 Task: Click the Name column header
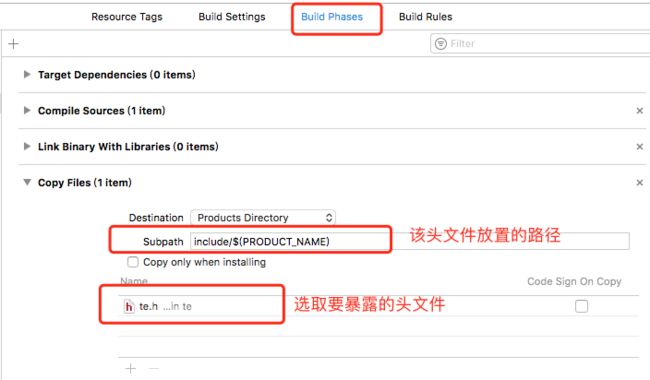[x=134, y=281]
